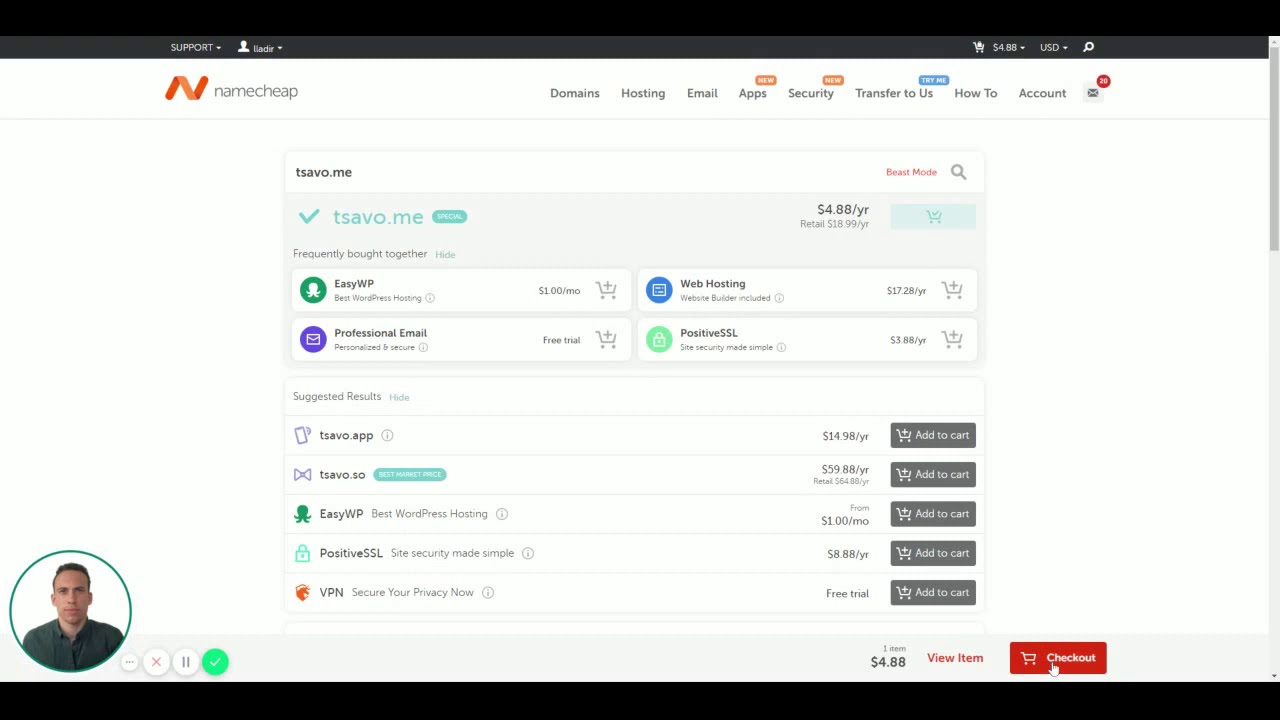The height and width of the screenshot is (720, 1280).
Task: Enable Beast Mode search
Action: pyautogui.click(x=911, y=172)
